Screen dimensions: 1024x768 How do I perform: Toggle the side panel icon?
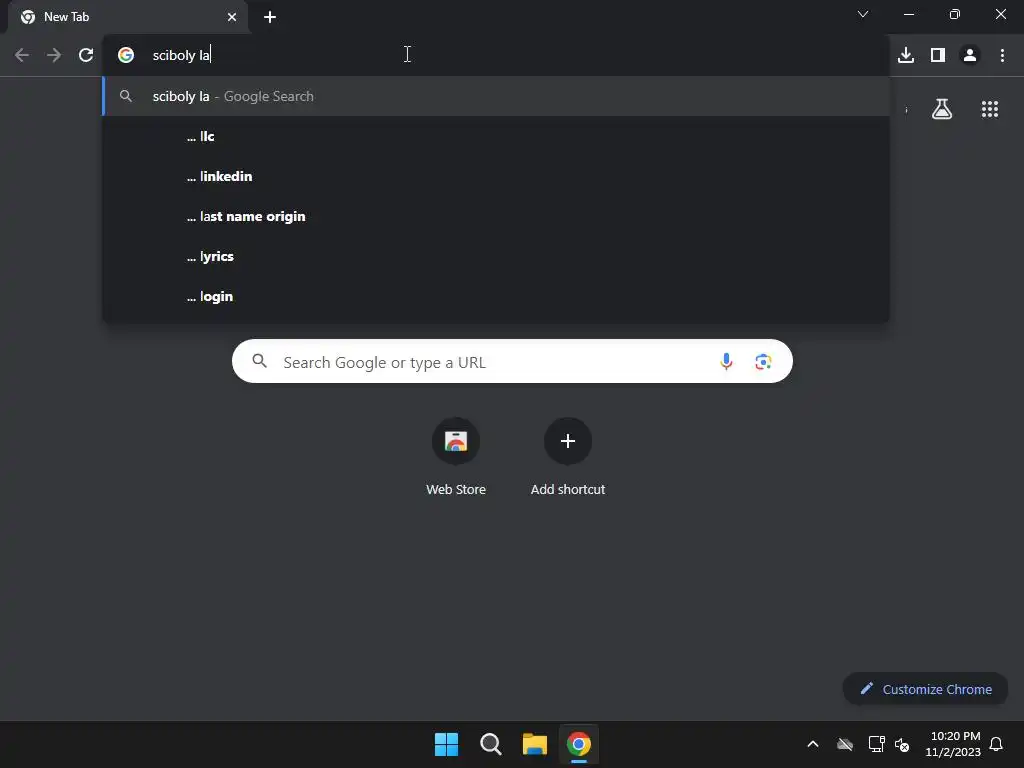[x=938, y=55]
